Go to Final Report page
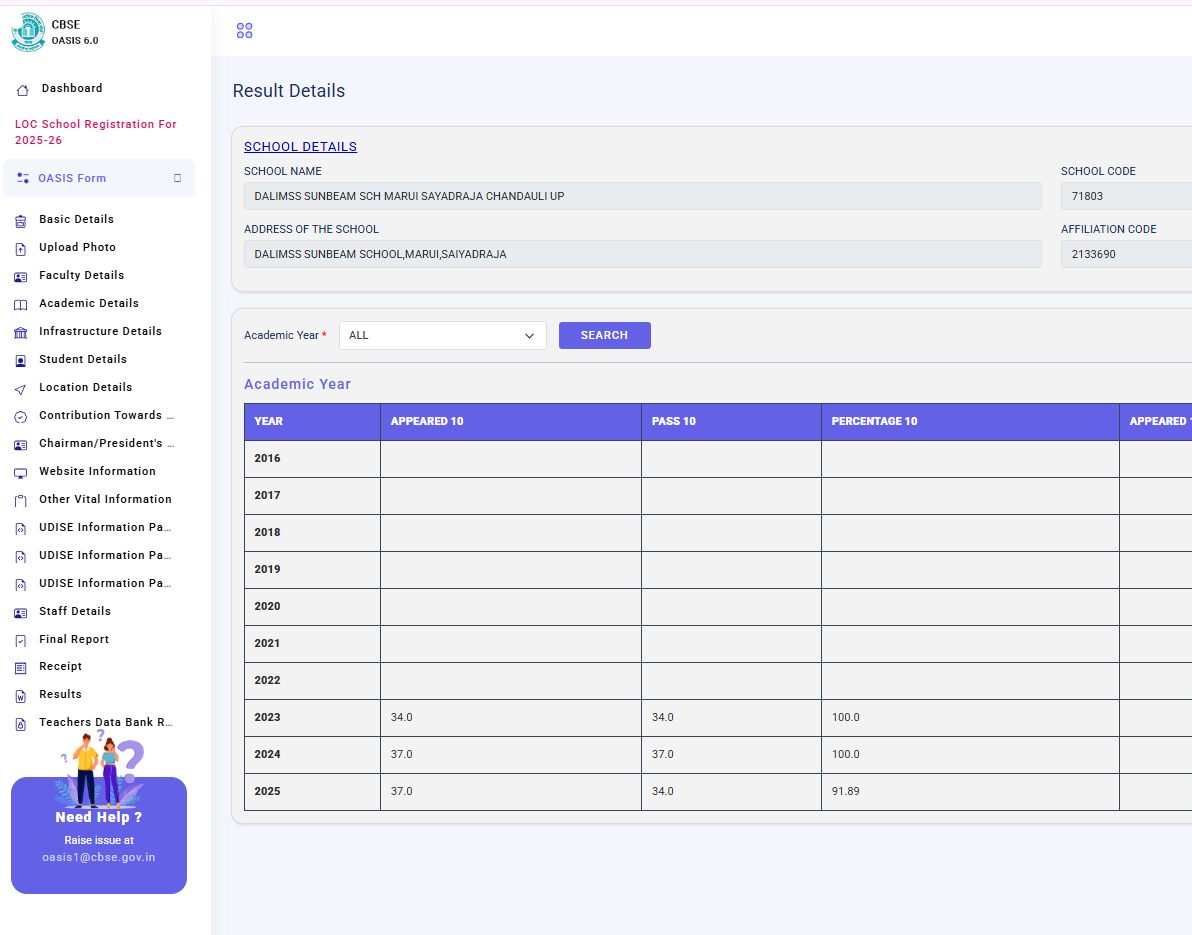The width and height of the screenshot is (1192, 935). pos(74,639)
